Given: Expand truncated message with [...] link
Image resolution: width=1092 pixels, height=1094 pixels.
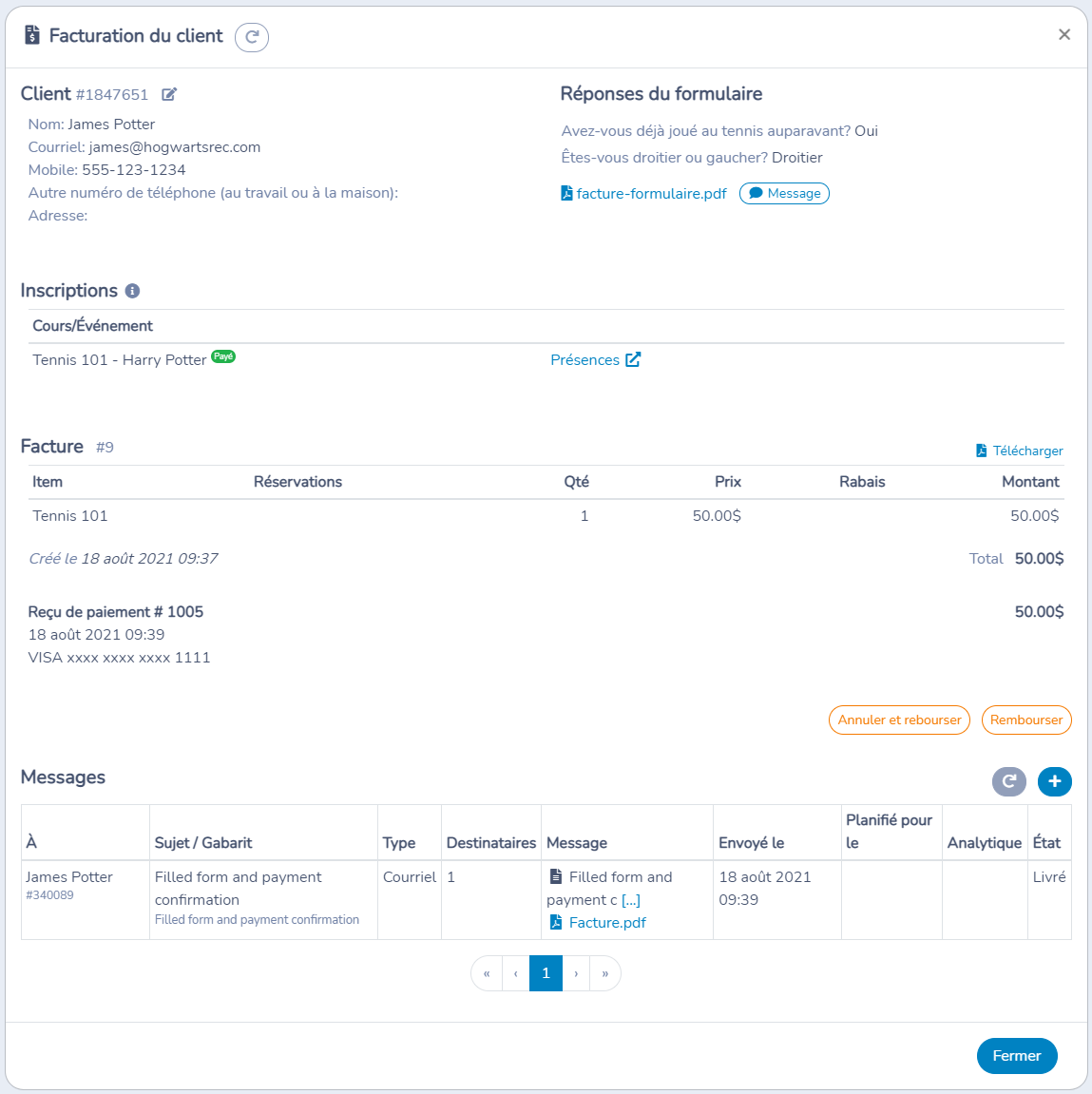Looking at the screenshot, I should pos(631,900).
